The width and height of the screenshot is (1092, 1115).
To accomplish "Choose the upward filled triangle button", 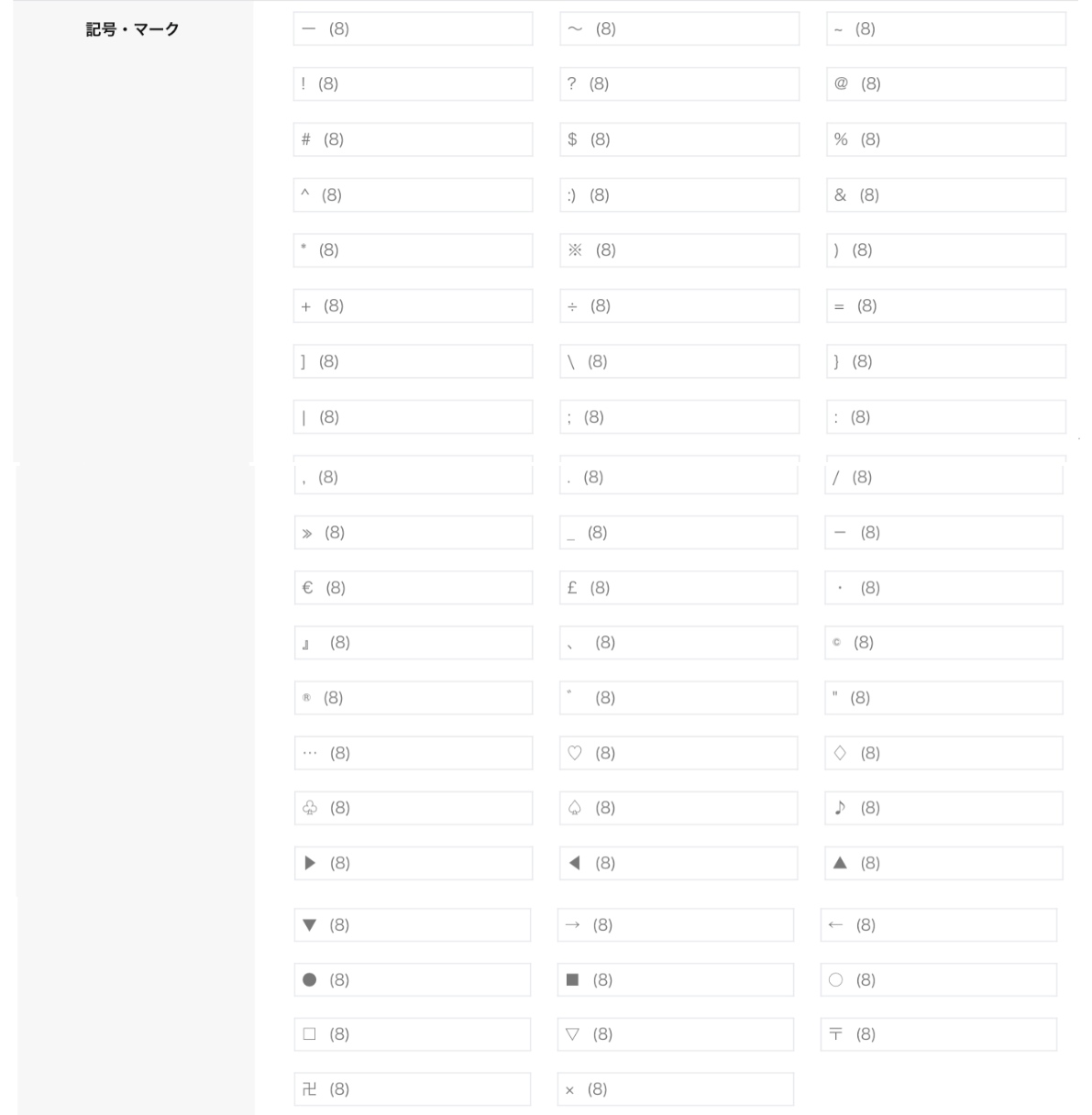I will (x=943, y=863).
